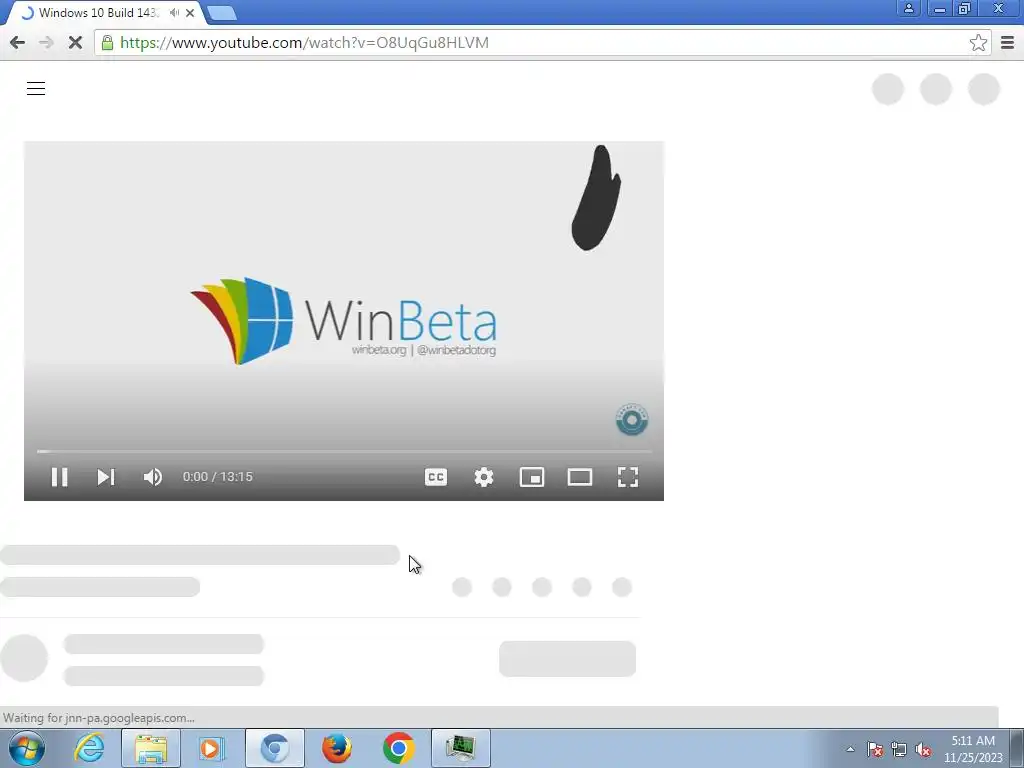The width and height of the screenshot is (1024, 768).
Task: Open YouTube hamburger guide menu
Action: click(x=36, y=88)
